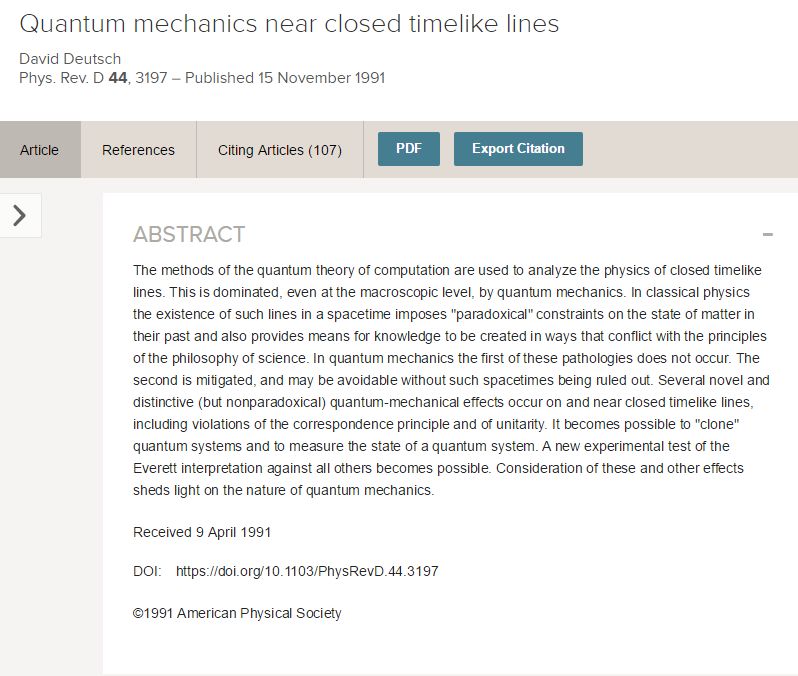This screenshot has width=798, height=676.
Task: Collapse the Abstract section minus icon
Action: [767, 235]
